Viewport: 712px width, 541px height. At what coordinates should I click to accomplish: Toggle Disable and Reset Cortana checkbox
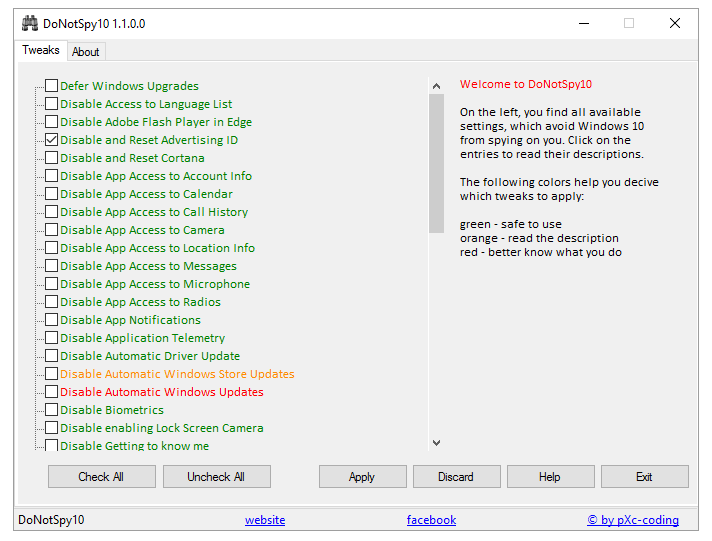(x=52, y=158)
